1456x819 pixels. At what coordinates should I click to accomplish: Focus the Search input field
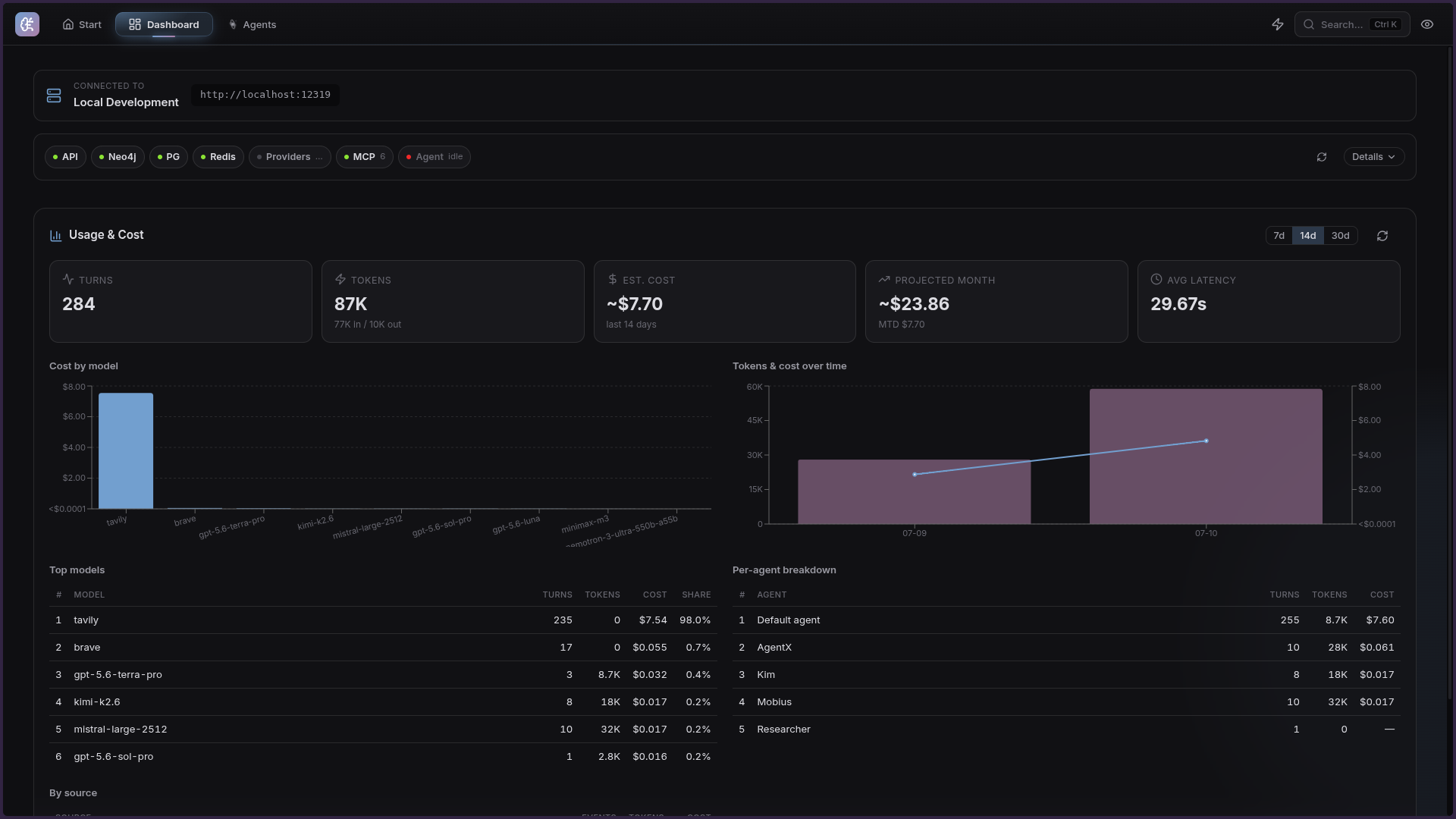(x=1352, y=24)
